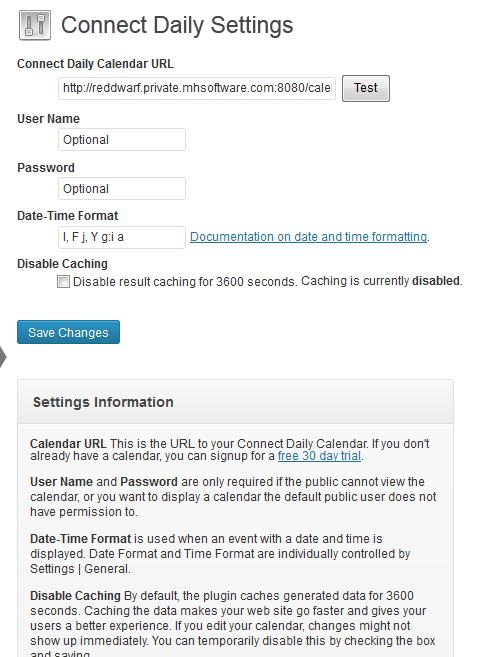Click Save Changes
This screenshot has width=488, height=657.
pos(68,332)
